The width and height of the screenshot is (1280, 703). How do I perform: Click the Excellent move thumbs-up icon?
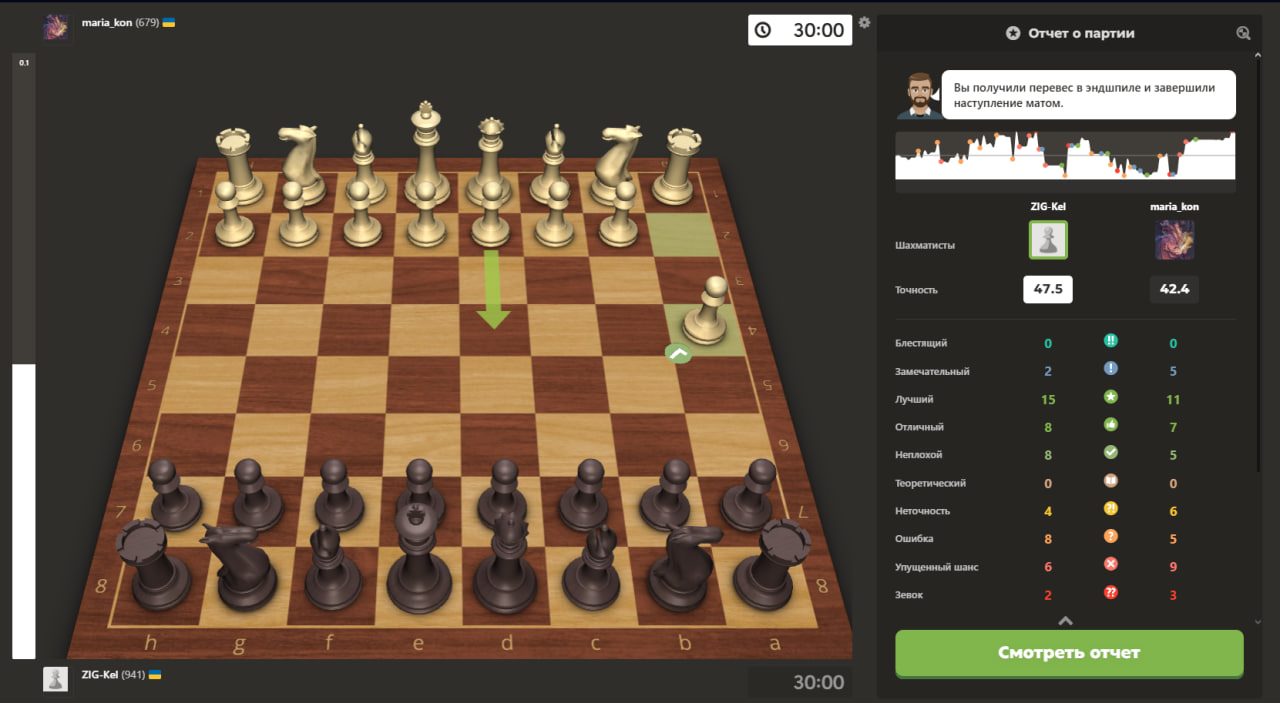[1110, 426]
